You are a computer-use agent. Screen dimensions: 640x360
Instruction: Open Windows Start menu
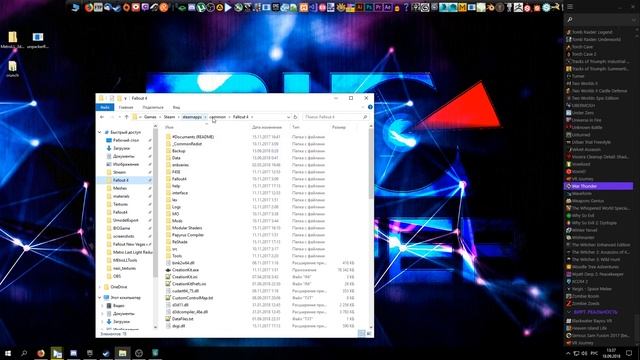pyautogui.click(x=8, y=353)
